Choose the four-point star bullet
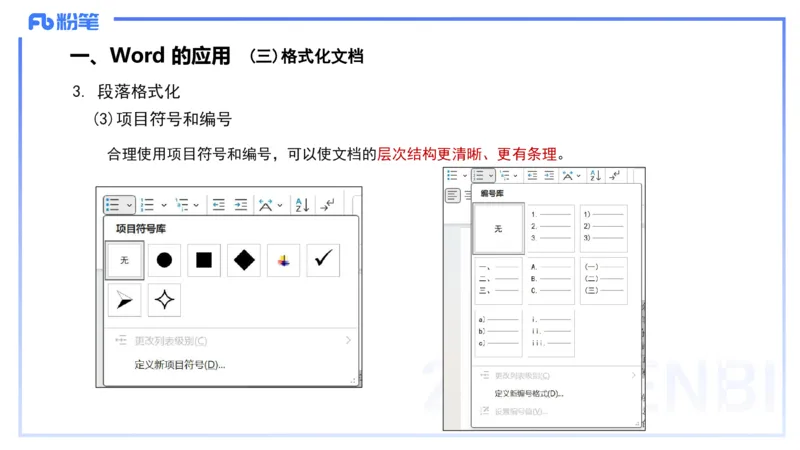The height and width of the screenshot is (450, 800). 164,300
